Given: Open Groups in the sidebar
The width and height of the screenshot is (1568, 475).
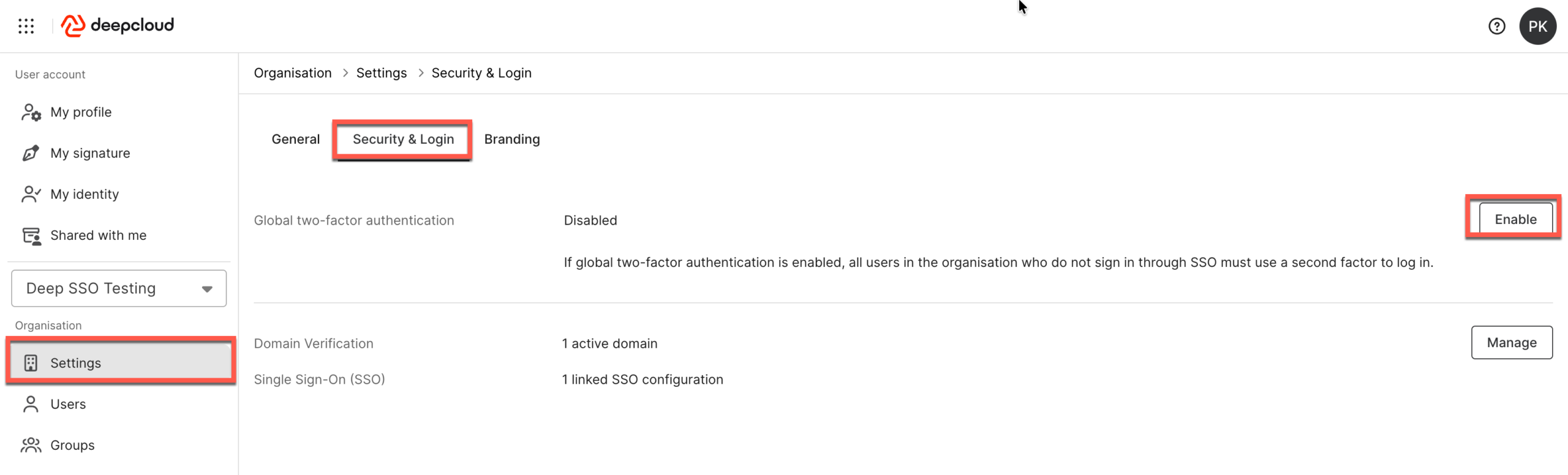Looking at the screenshot, I should click(72, 445).
